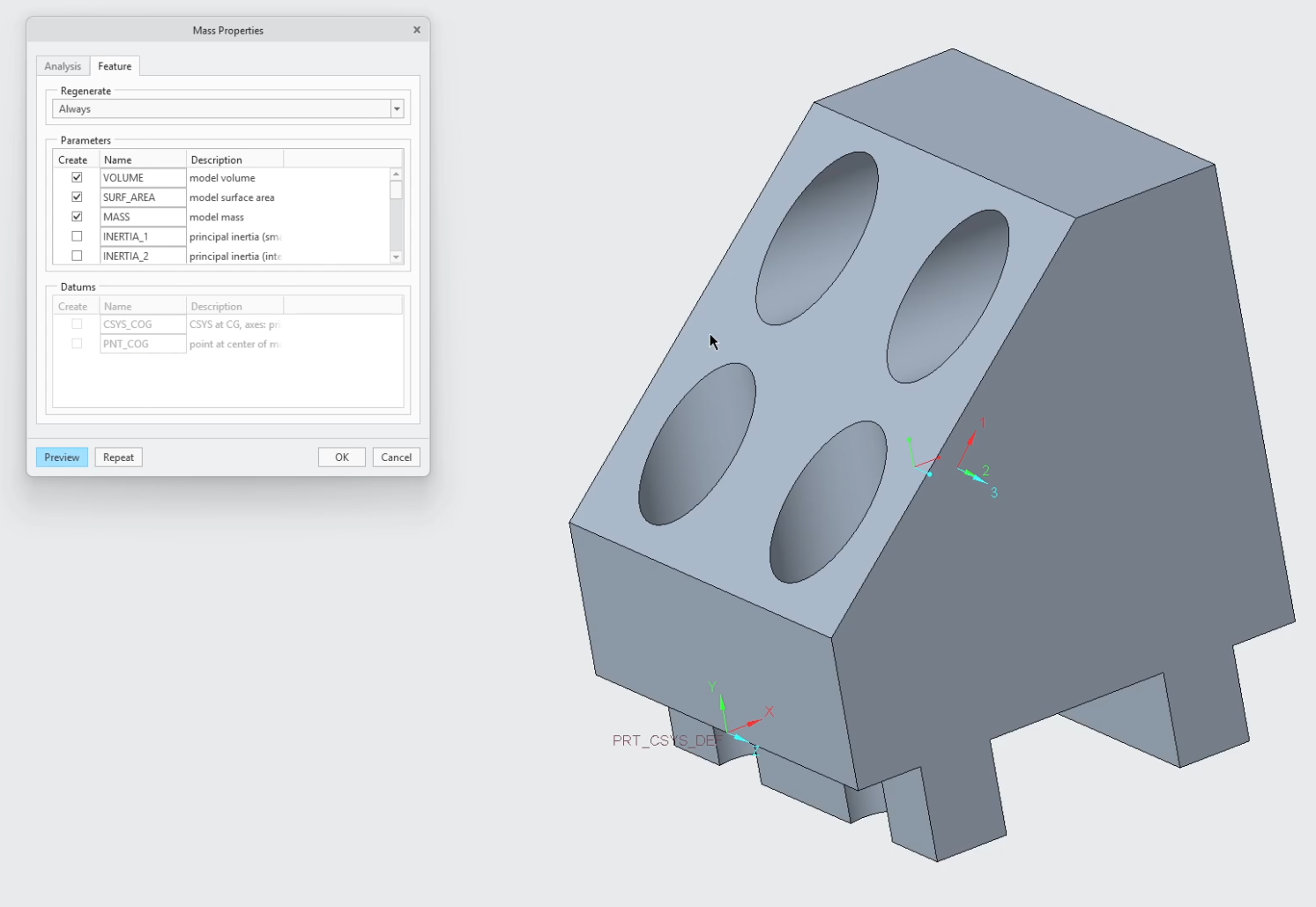1316x907 pixels.
Task: Click the VOLUME name field
Action: pos(143,178)
